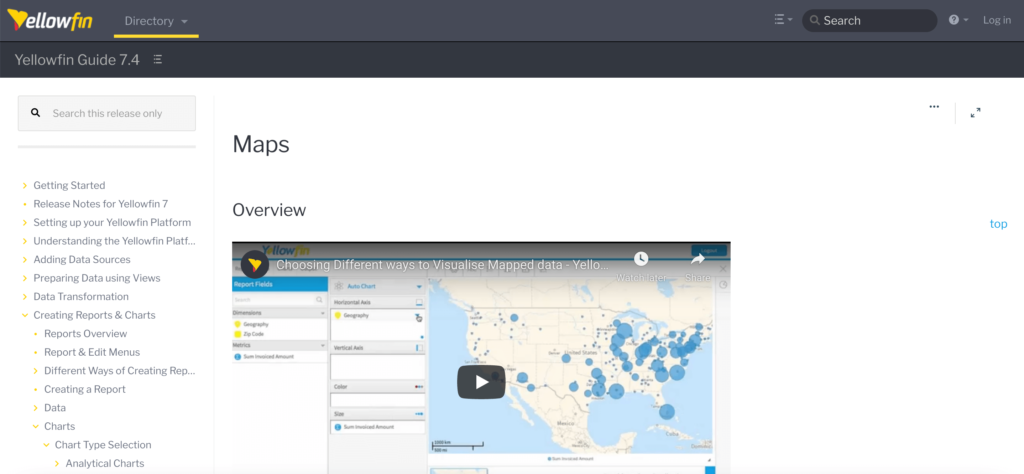The height and width of the screenshot is (474, 1024).
Task: Expand the Getting Started tree item
Action: (25, 185)
